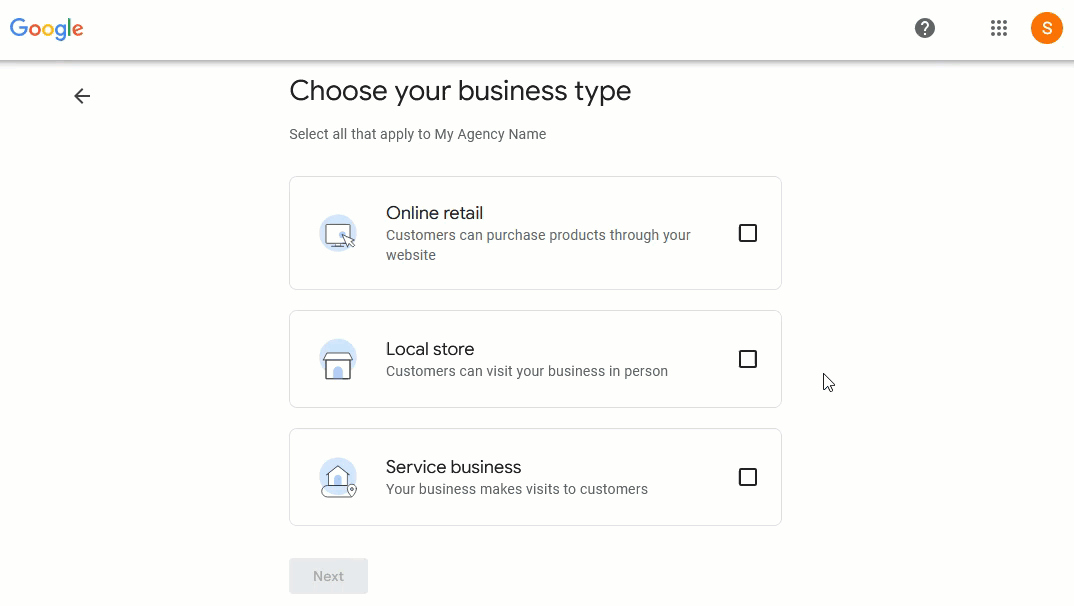Check the Local store checkbox

pyautogui.click(x=748, y=359)
